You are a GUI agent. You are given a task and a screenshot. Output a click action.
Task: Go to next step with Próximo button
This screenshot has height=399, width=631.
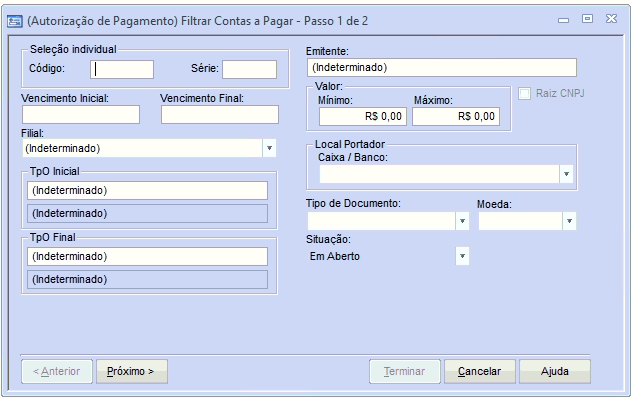click(132, 371)
